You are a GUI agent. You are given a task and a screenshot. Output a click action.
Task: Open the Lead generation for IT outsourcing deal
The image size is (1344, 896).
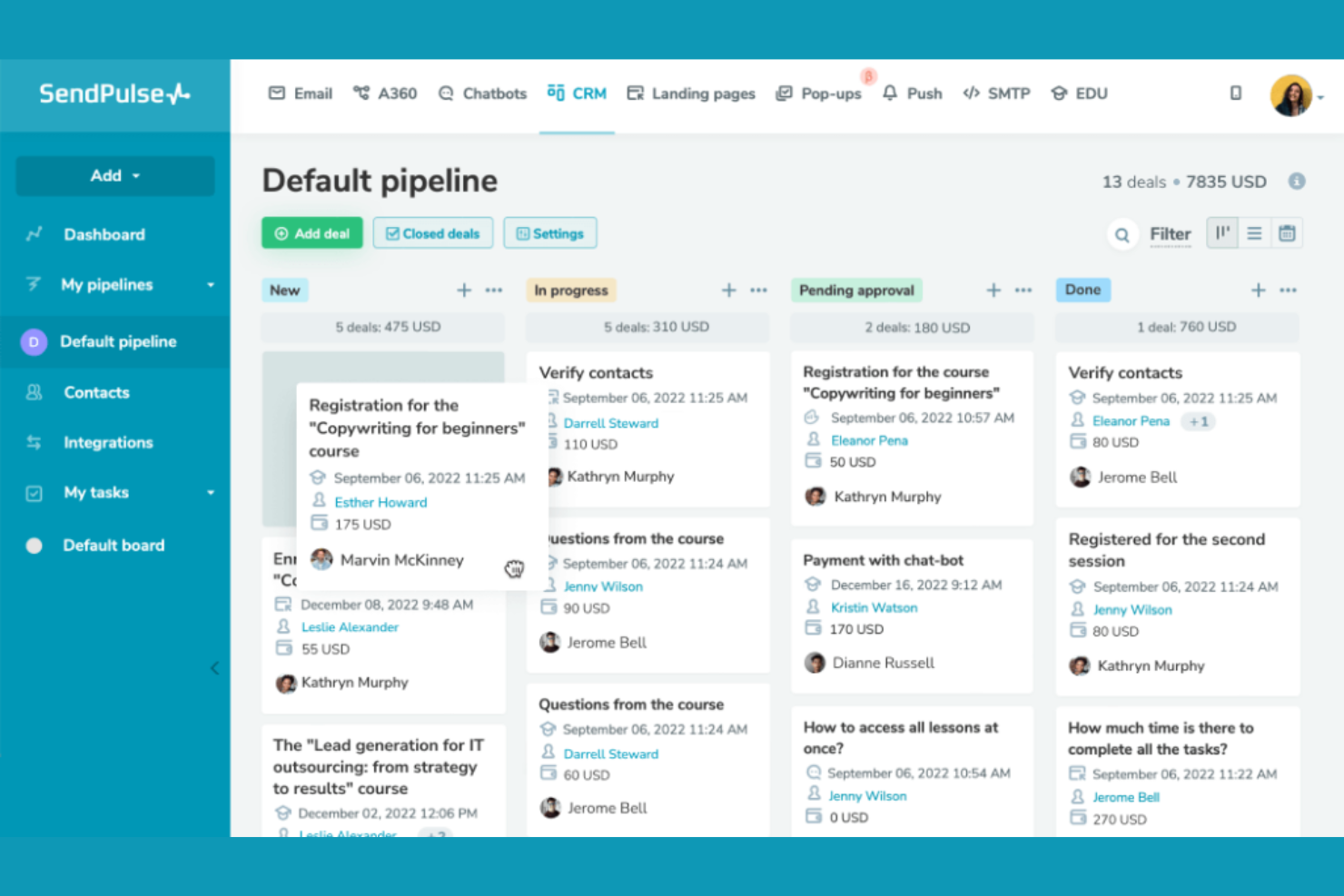tap(379, 767)
